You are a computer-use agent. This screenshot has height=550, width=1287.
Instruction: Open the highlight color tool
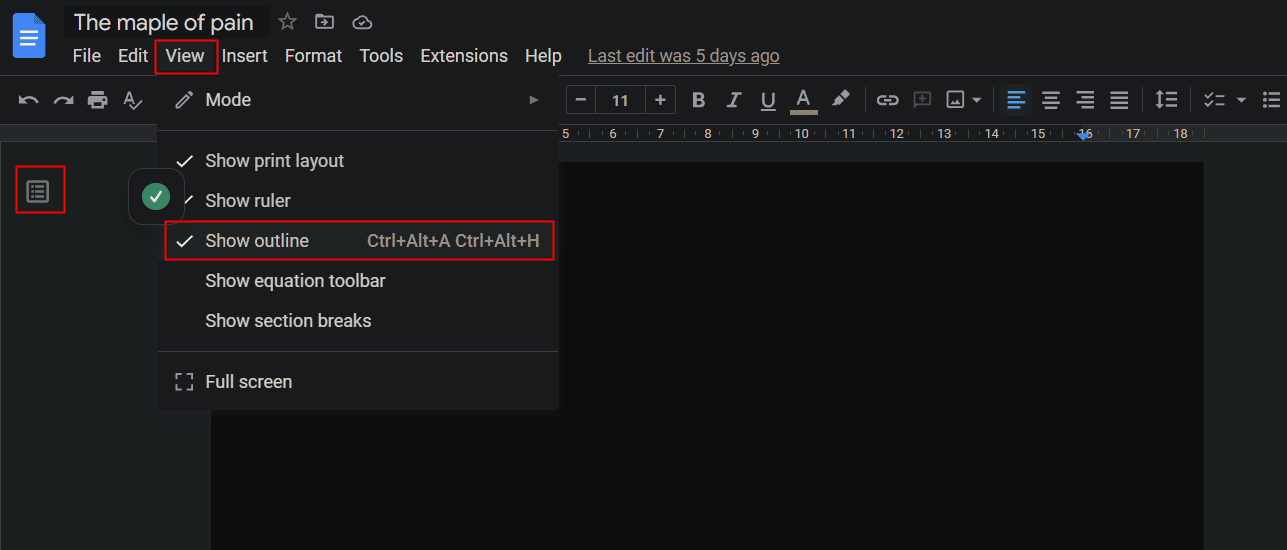[x=840, y=99]
